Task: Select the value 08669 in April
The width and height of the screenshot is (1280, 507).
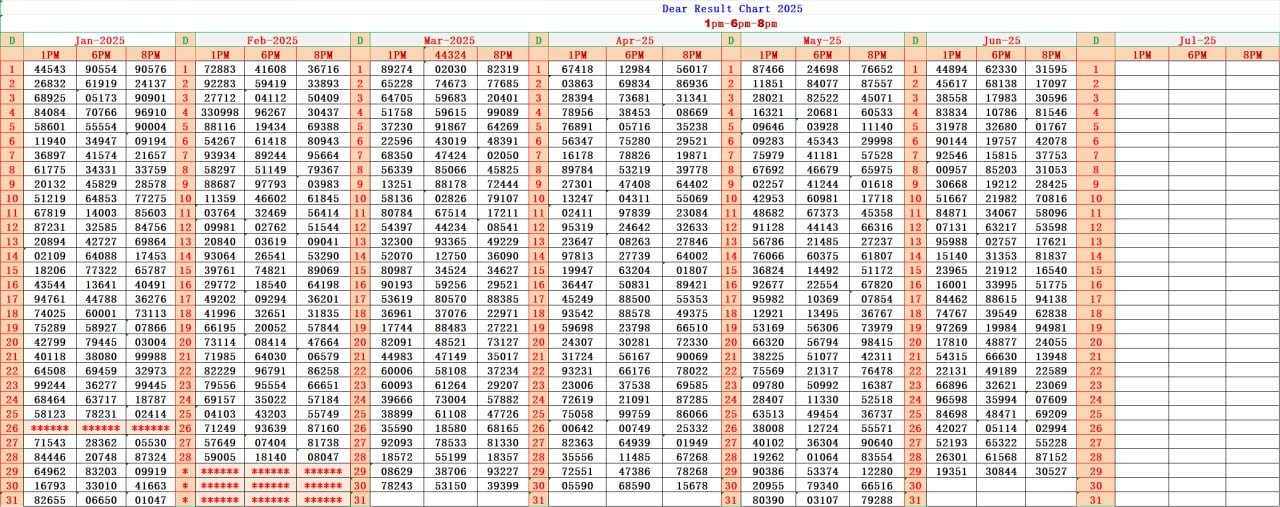Action: click(692, 112)
